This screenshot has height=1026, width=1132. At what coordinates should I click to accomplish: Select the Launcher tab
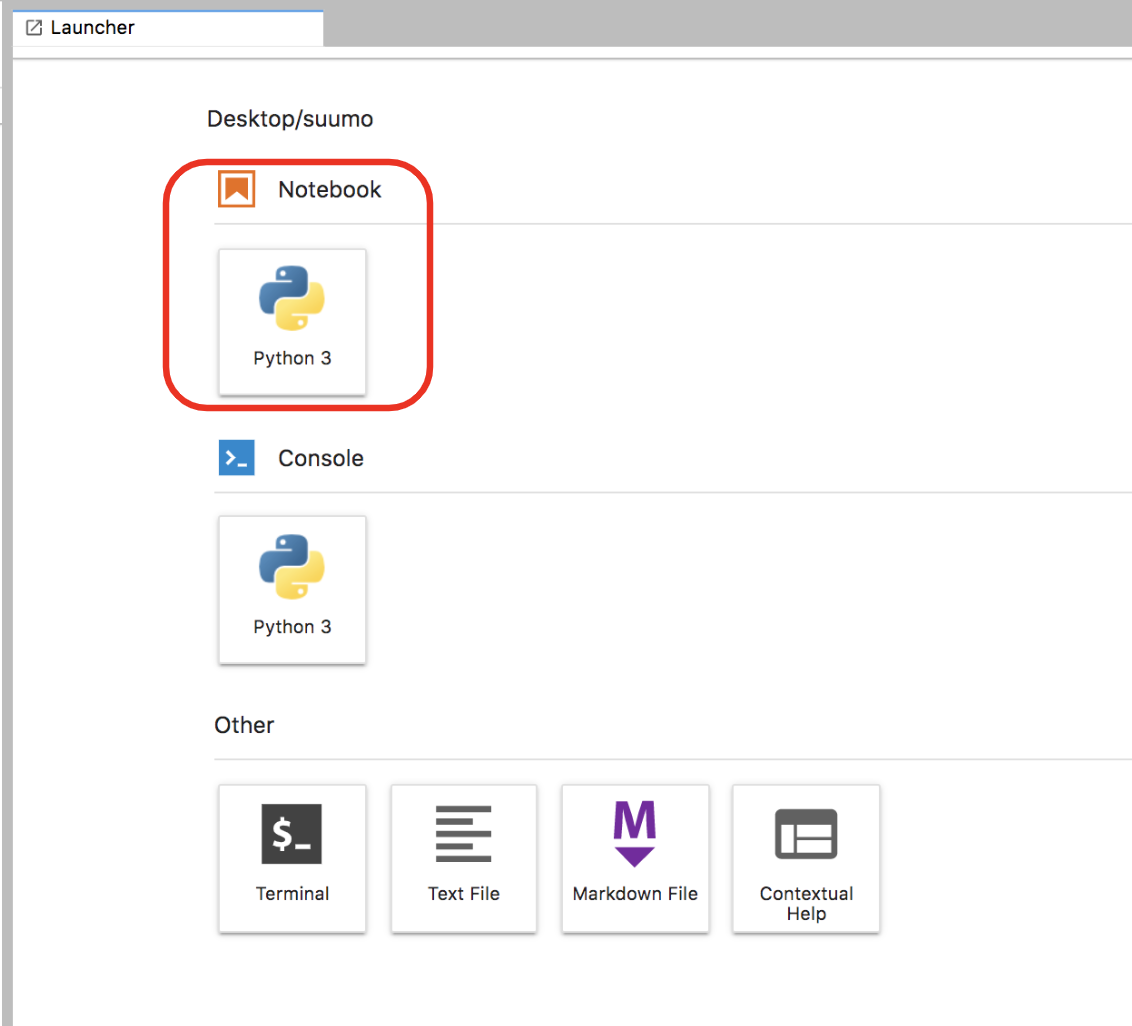[168, 28]
